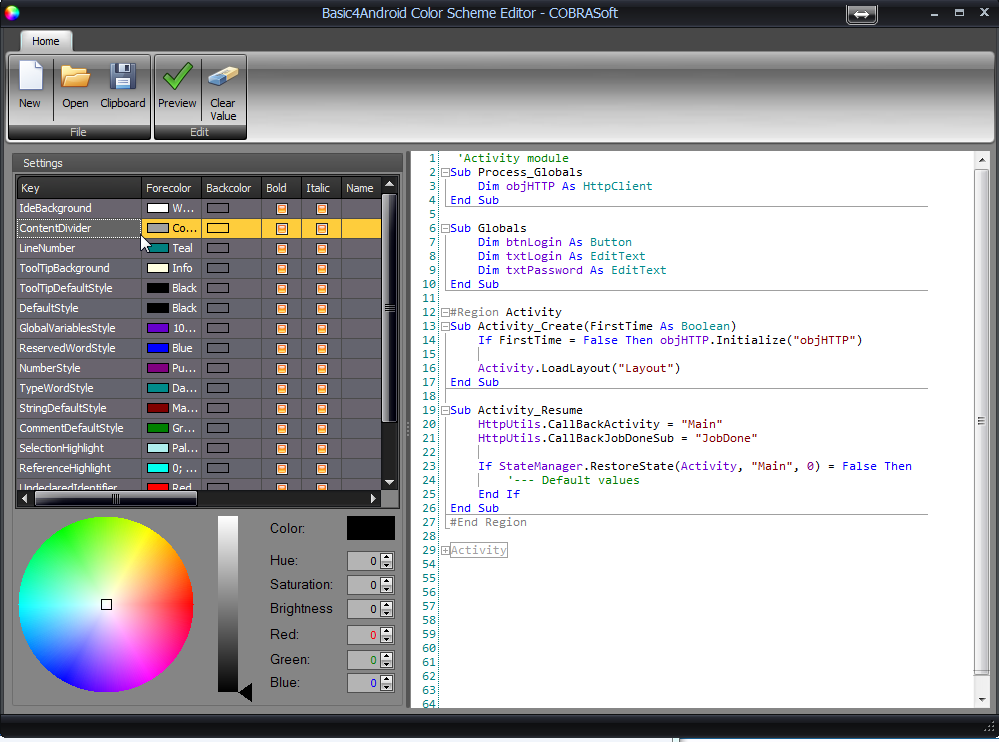Click the Open folder icon
The width and height of the screenshot is (999, 742).
[x=75, y=77]
